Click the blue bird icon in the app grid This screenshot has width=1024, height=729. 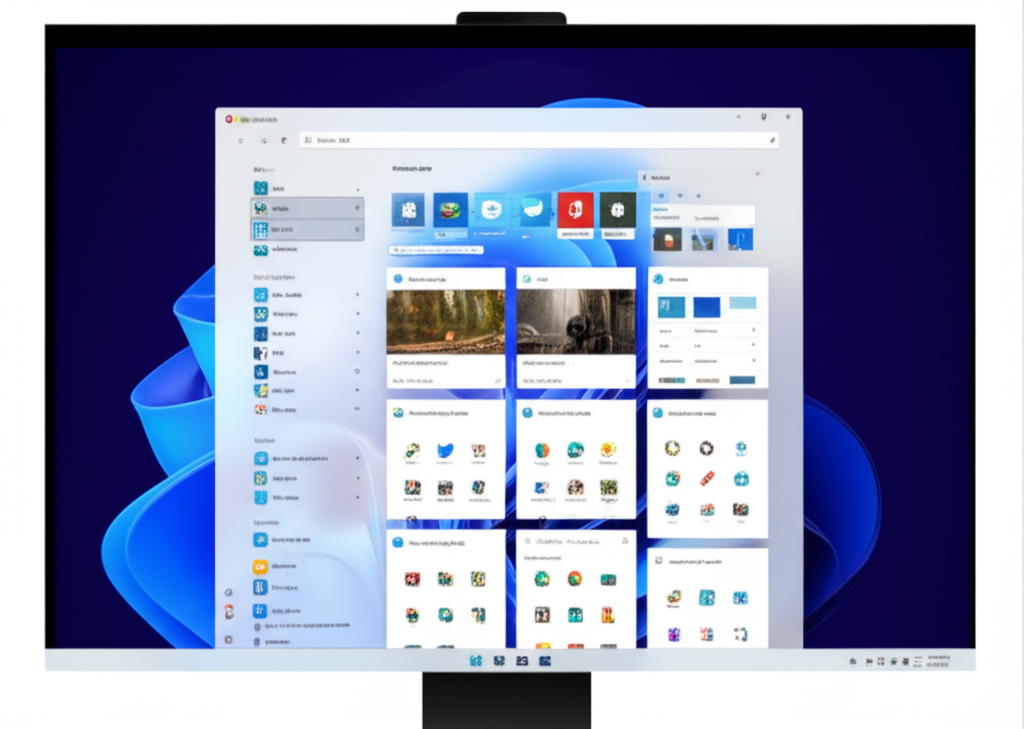(x=445, y=451)
